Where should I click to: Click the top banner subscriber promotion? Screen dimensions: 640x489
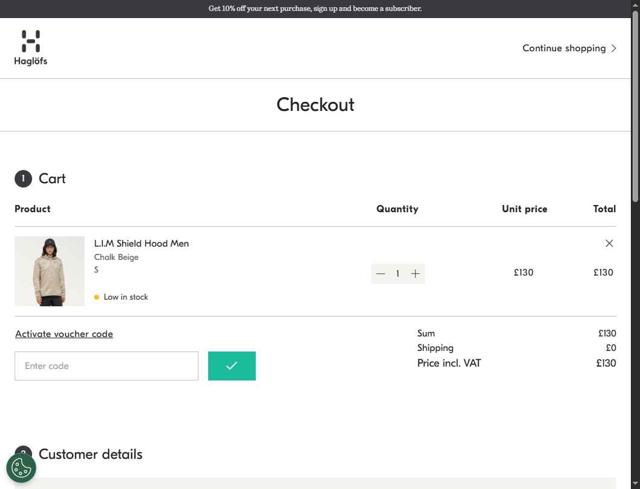tap(315, 8)
